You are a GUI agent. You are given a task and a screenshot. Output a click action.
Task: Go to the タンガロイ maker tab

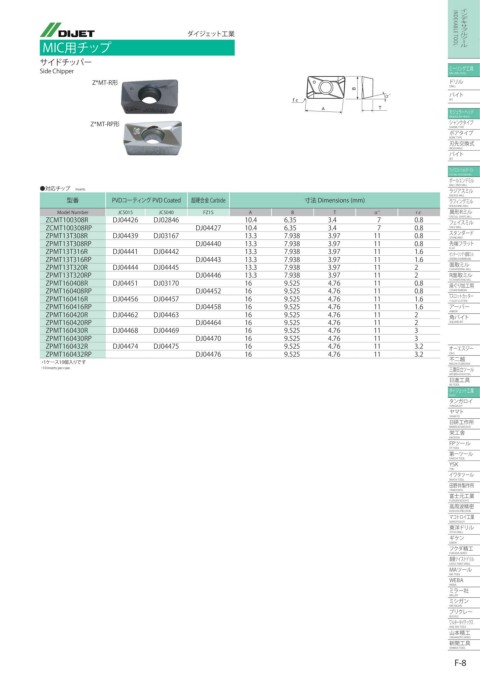coord(464,402)
